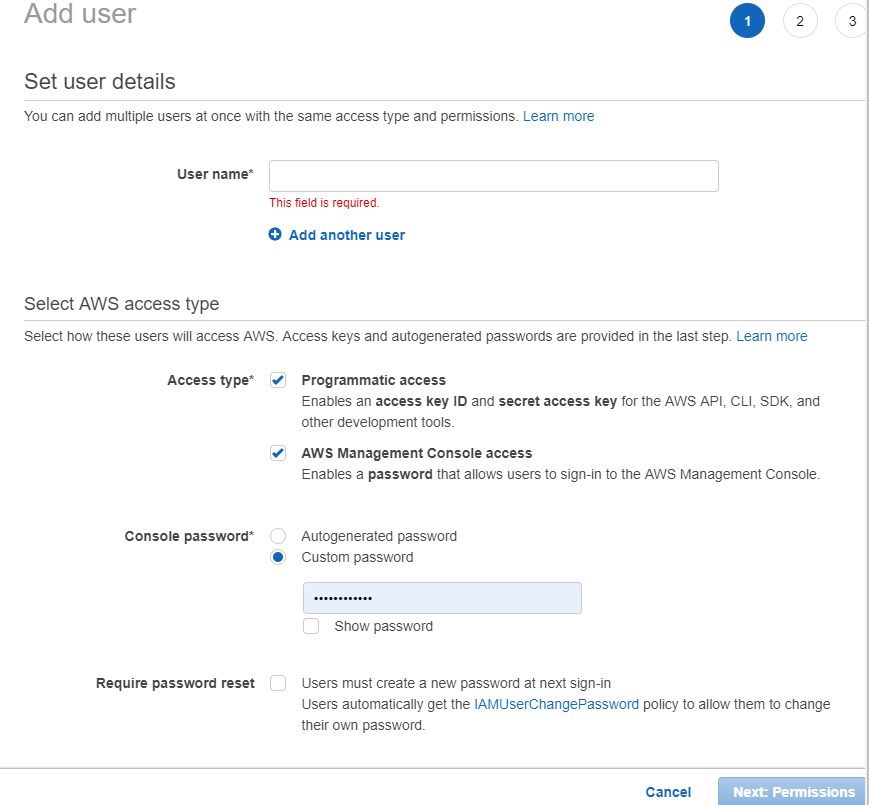This screenshot has height=805, width=869.
Task: Open the IAMUserChangePassword policy link
Action: click(556, 704)
